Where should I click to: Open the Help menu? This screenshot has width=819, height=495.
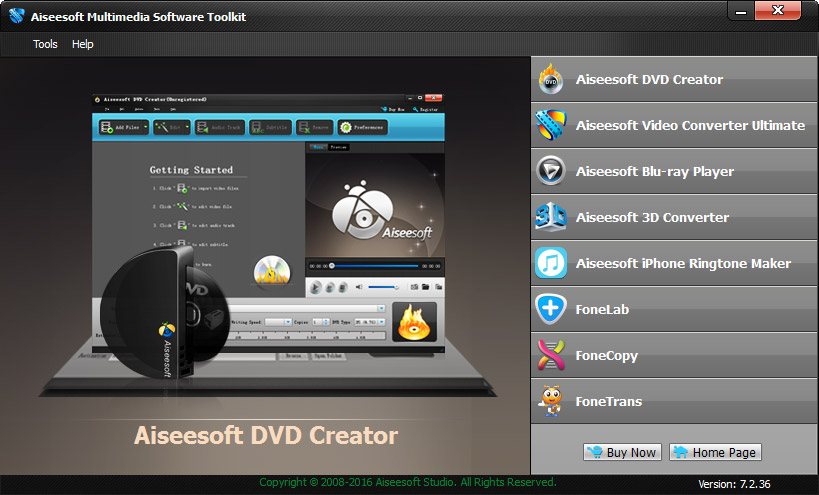(83, 44)
